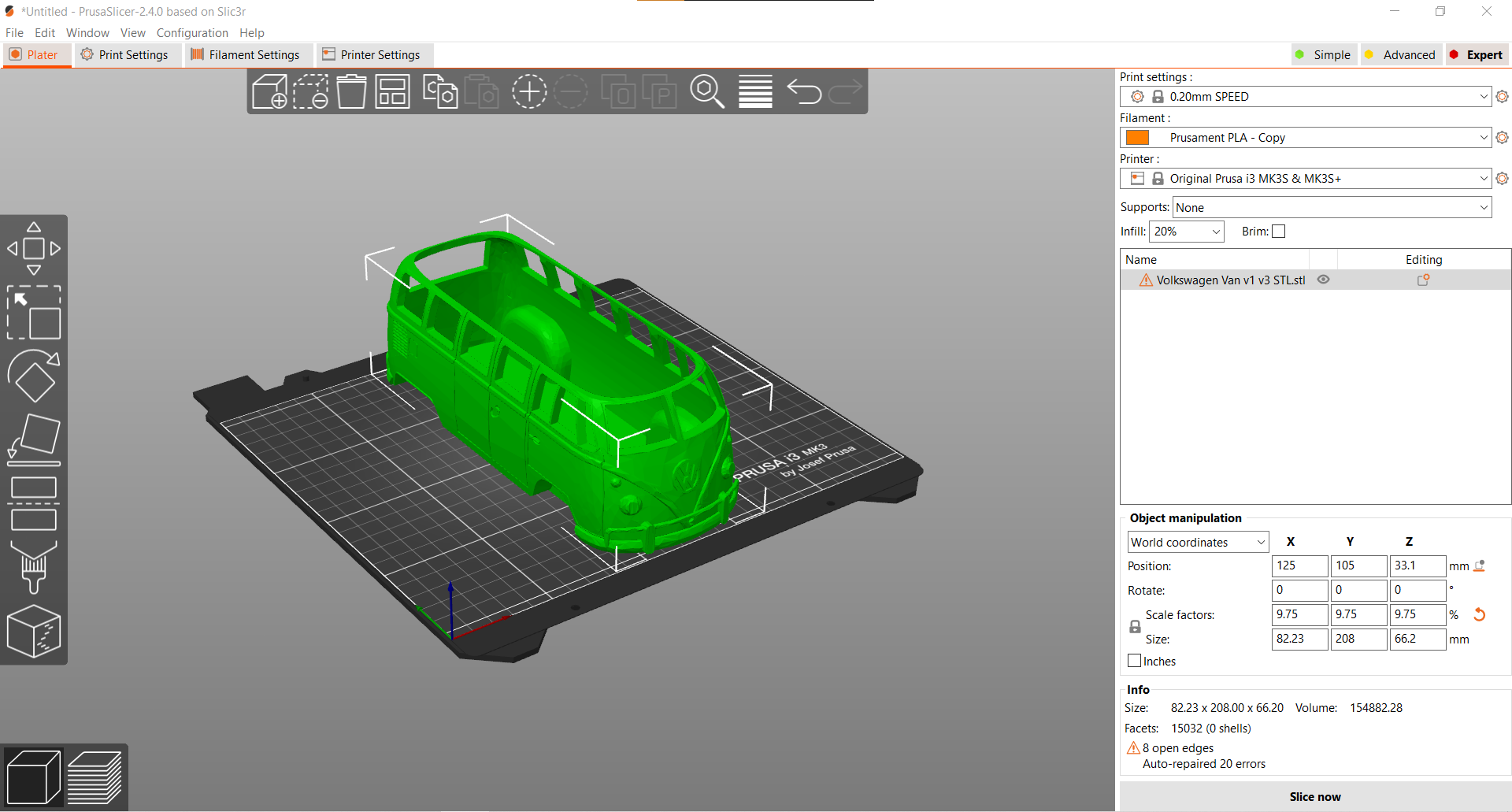Open the View menu
The height and width of the screenshot is (812, 1512).
pyautogui.click(x=132, y=32)
